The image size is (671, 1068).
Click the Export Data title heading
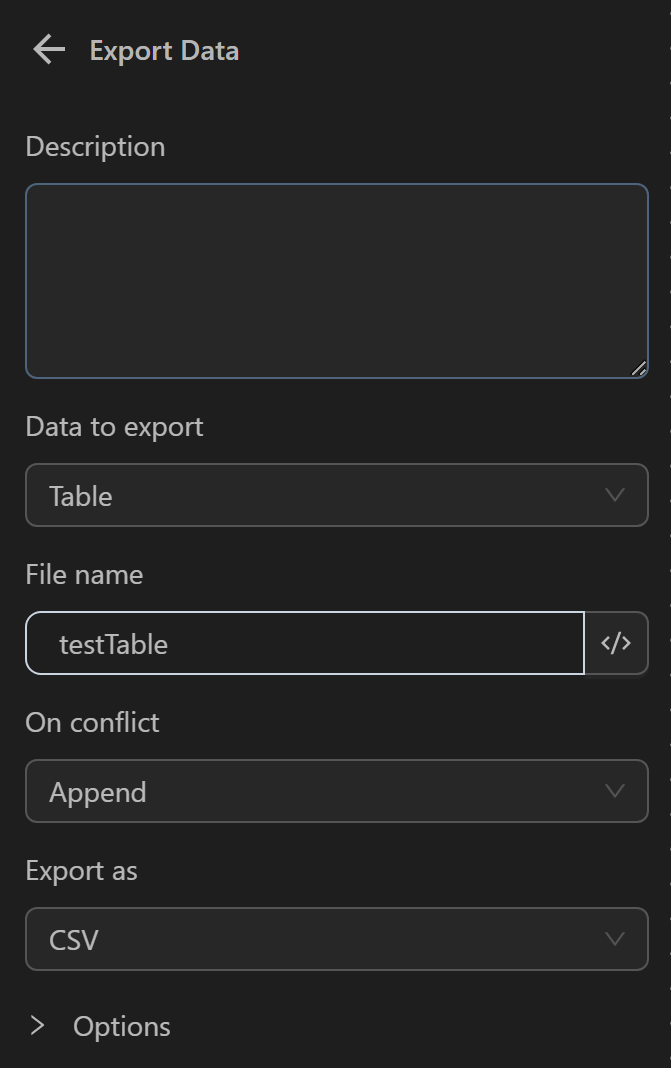(164, 50)
